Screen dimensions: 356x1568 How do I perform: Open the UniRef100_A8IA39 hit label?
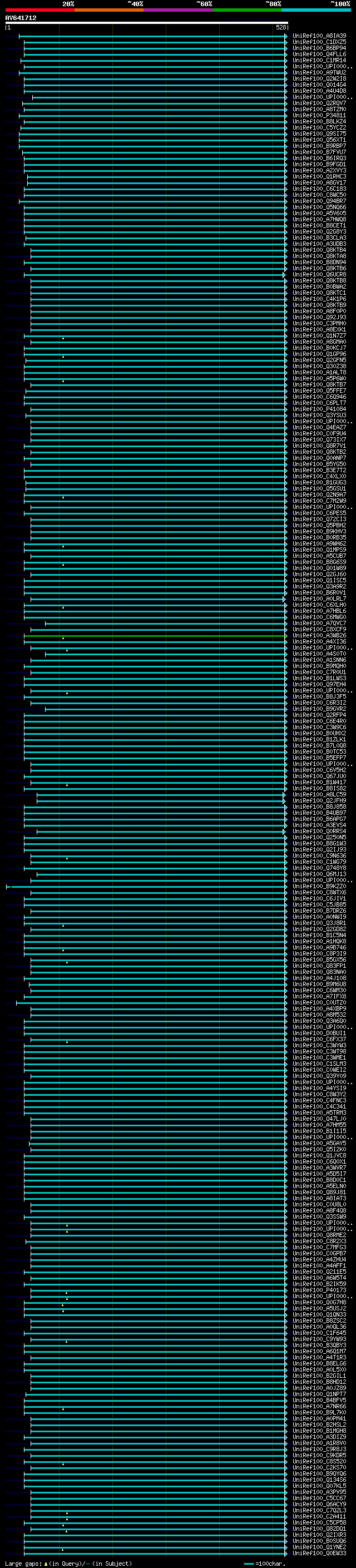(319, 36)
